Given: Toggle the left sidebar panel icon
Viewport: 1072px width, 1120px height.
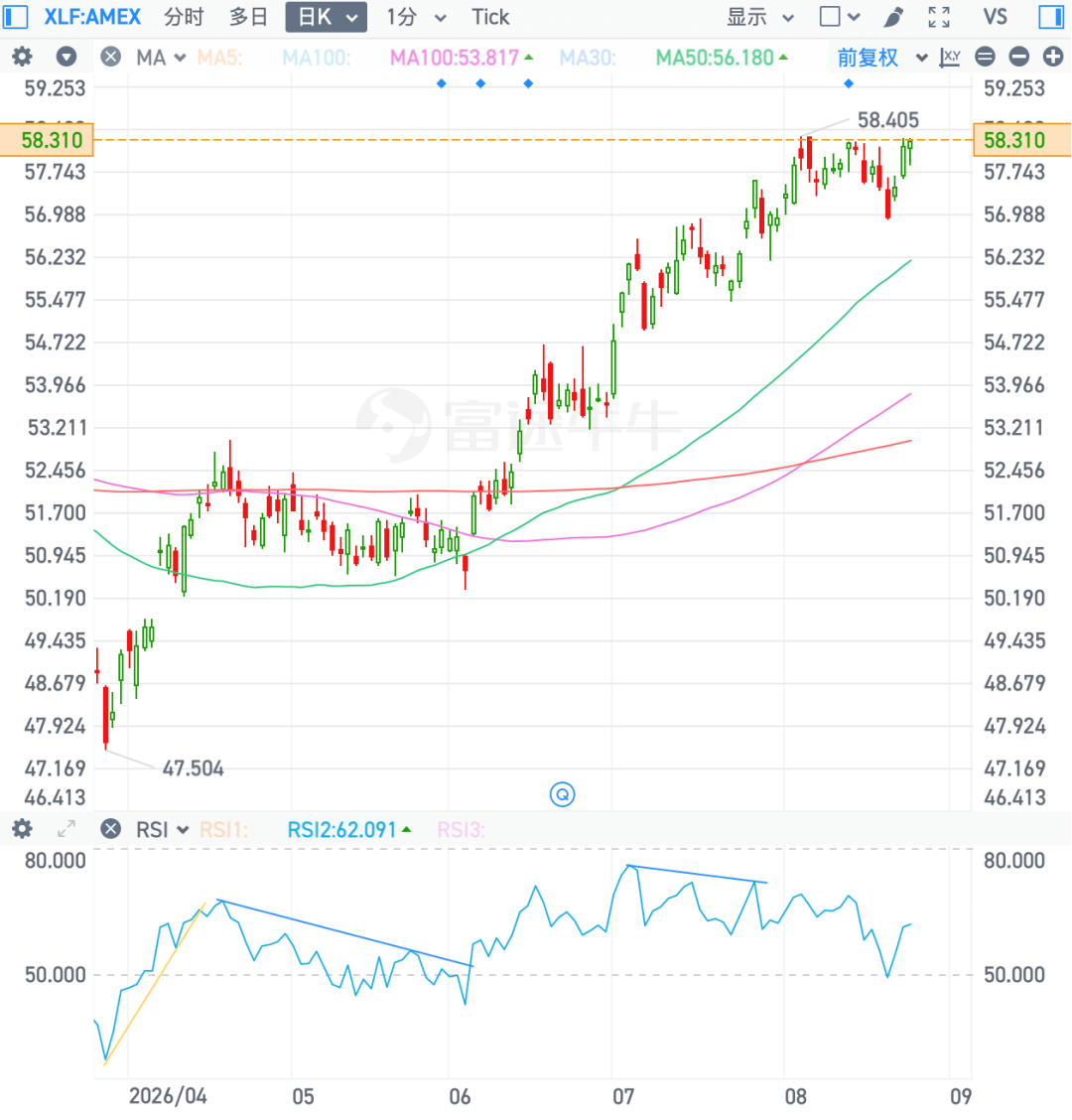Looking at the screenshot, I should pos(16,17).
